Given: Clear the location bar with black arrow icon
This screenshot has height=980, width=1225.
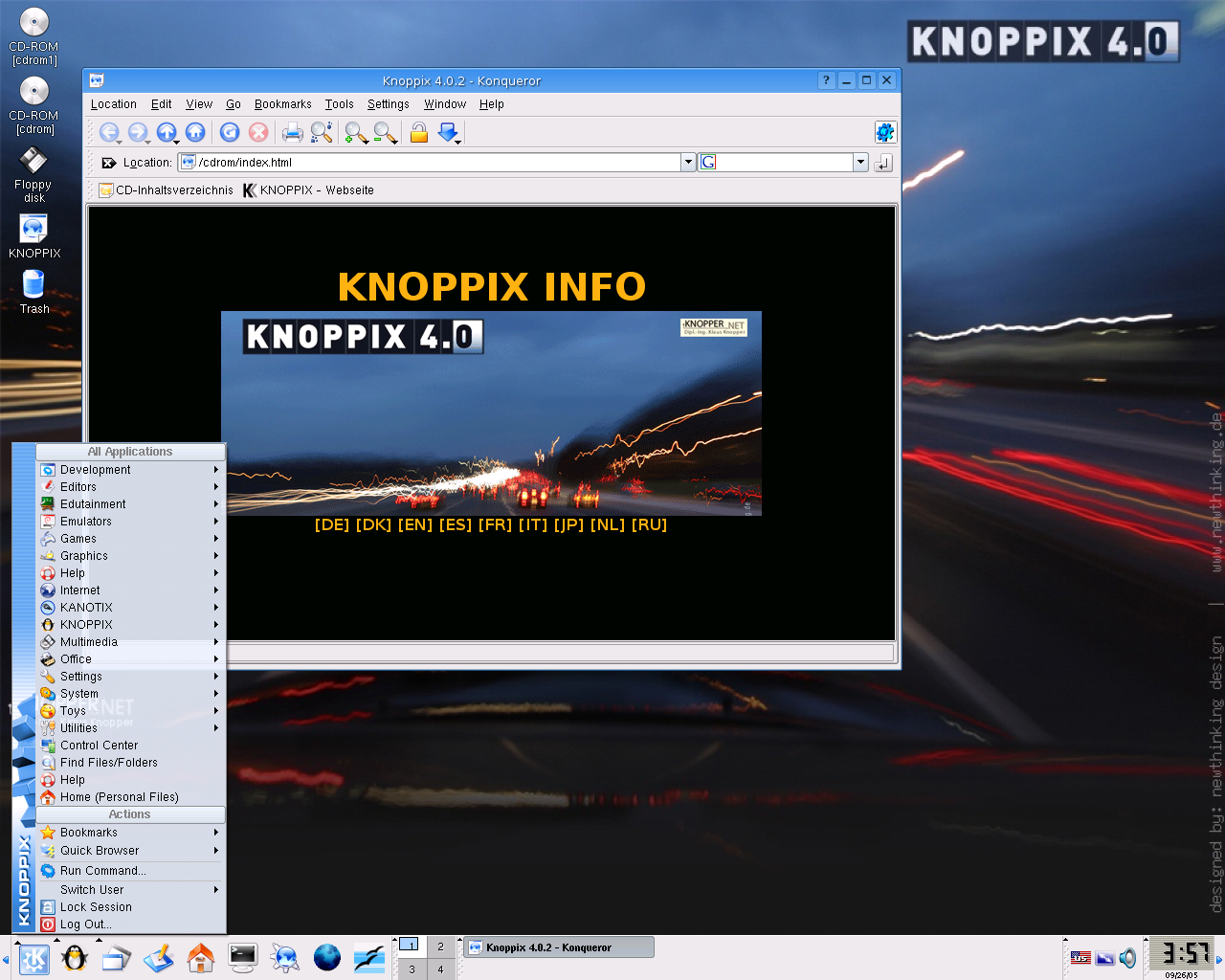Looking at the screenshot, I should coord(109,163).
